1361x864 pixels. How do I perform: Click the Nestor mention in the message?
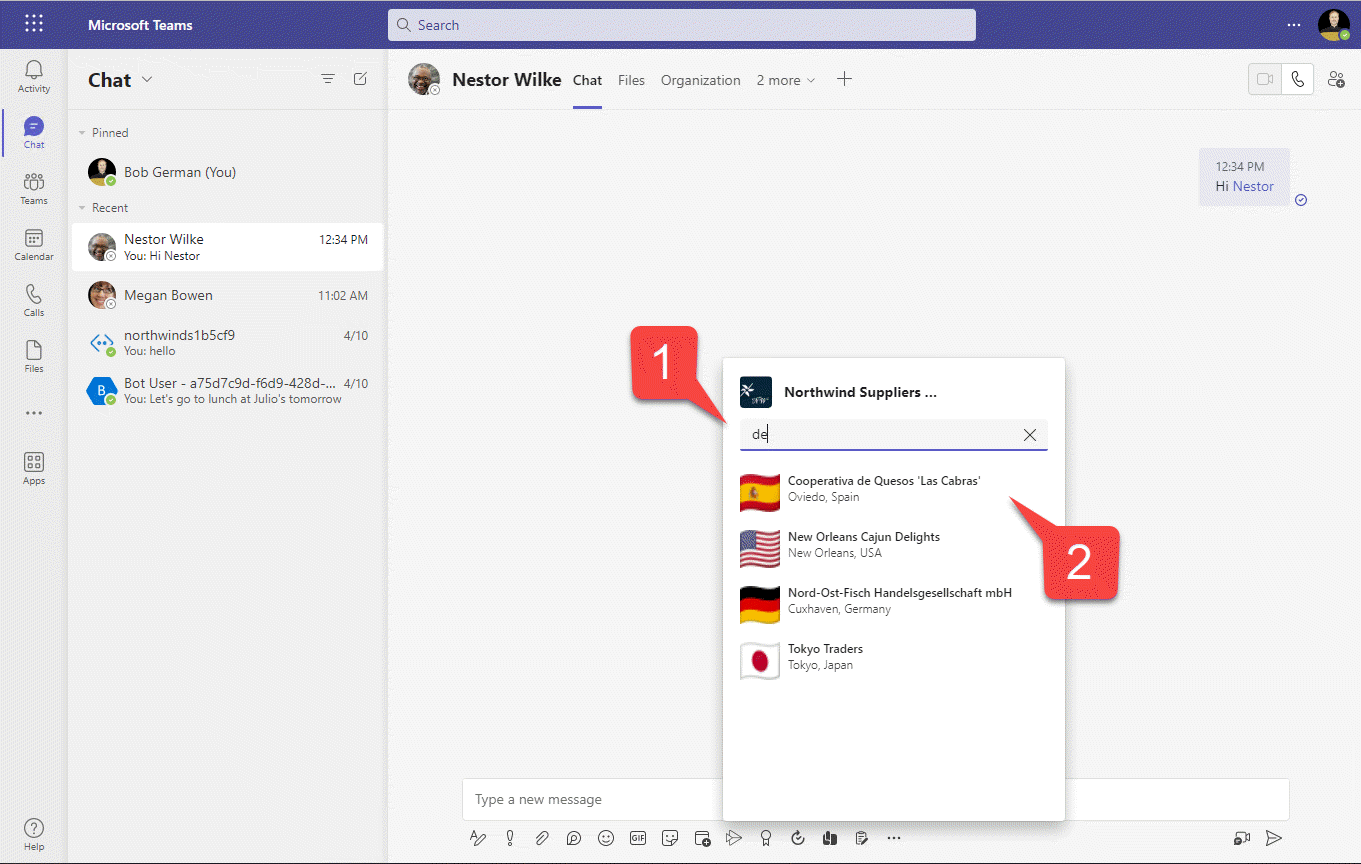click(1253, 186)
